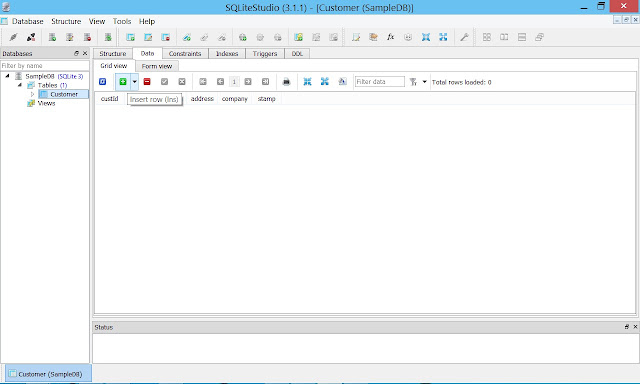Click the company column header
640x384 pixels.
coord(235,99)
